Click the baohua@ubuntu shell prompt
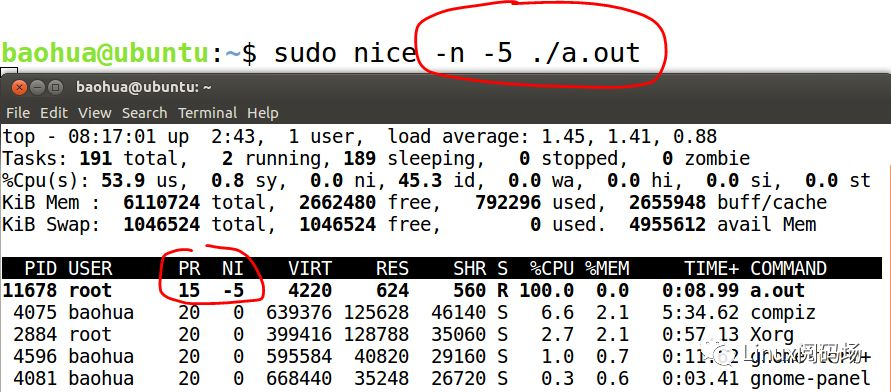891x392 pixels. click(x=129, y=52)
